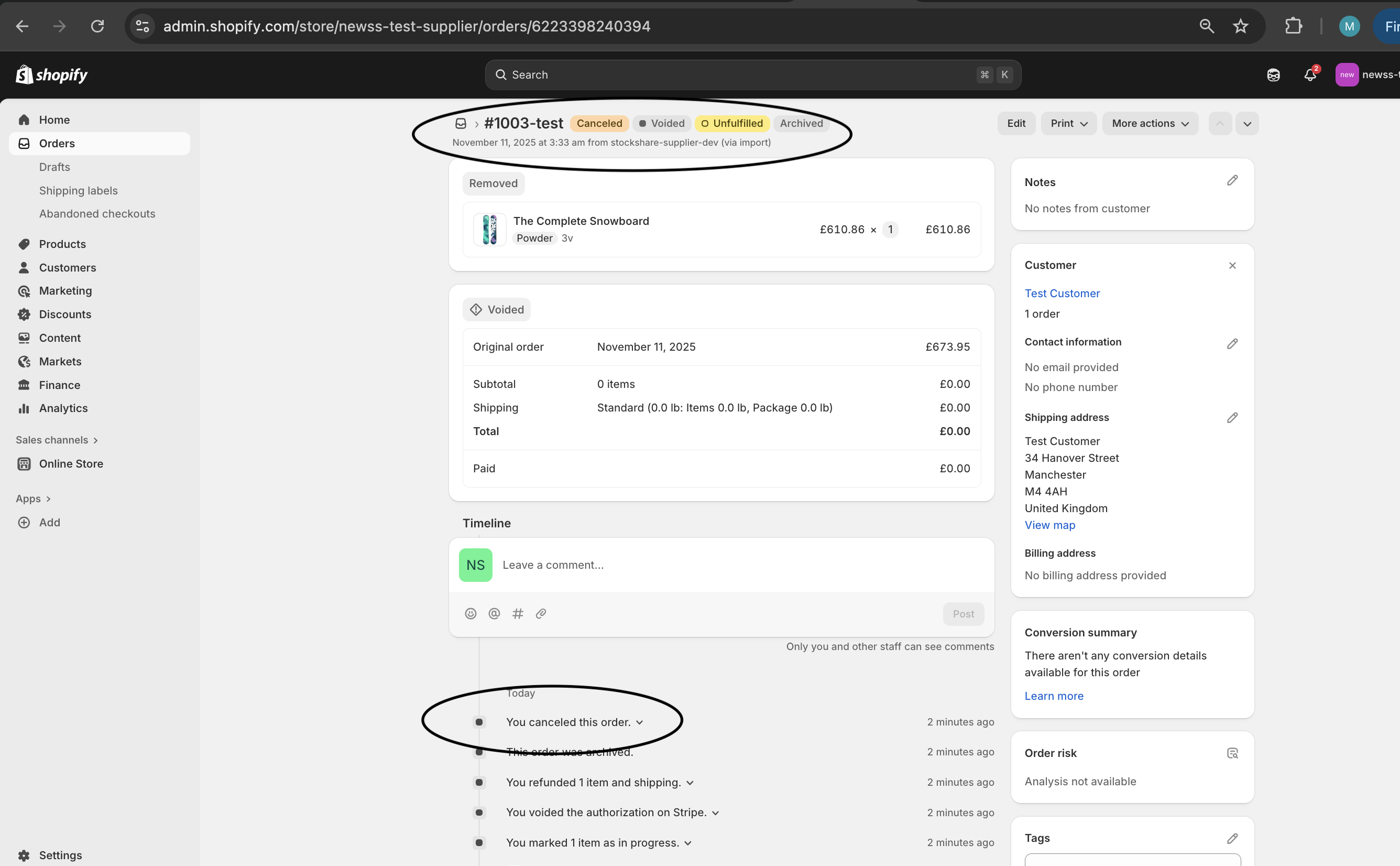This screenshot has height=866, width=1400.
Task: Open the Order risk analysis icon
Action: click(x=1232, y=753)
